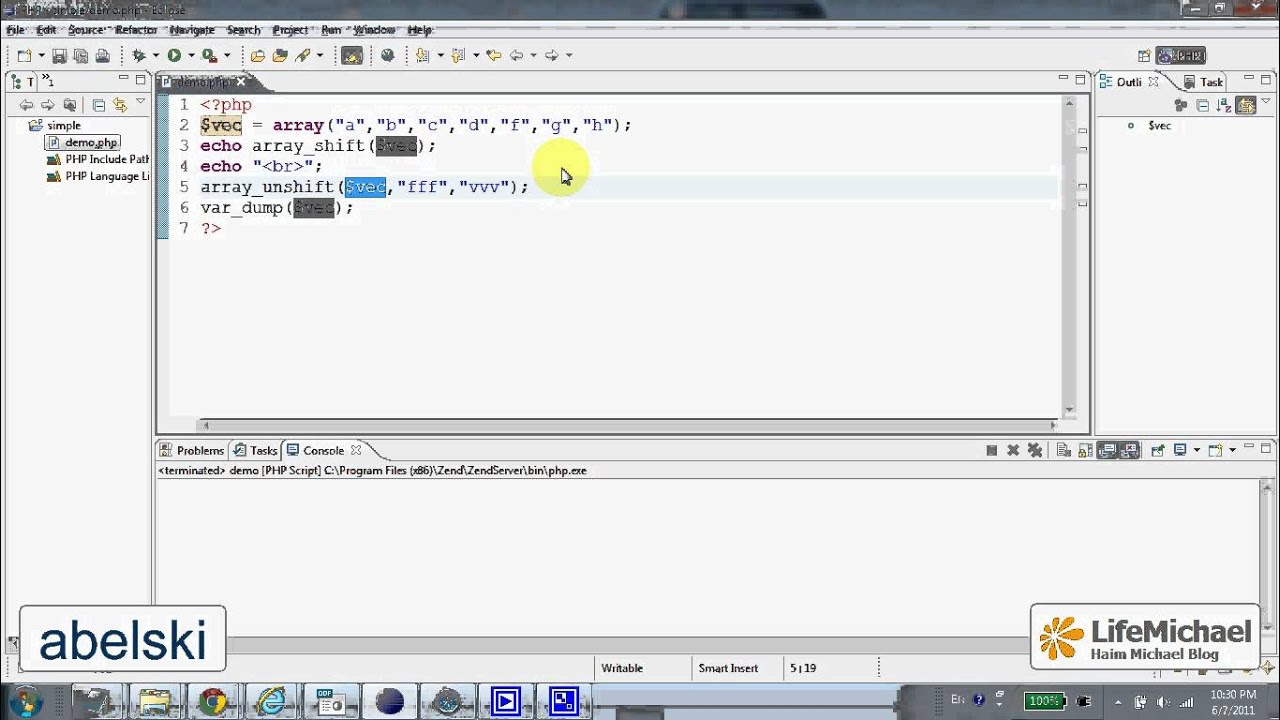
Task: Click Last Edit Location arrow icon
Action: [x=493, y=56]
